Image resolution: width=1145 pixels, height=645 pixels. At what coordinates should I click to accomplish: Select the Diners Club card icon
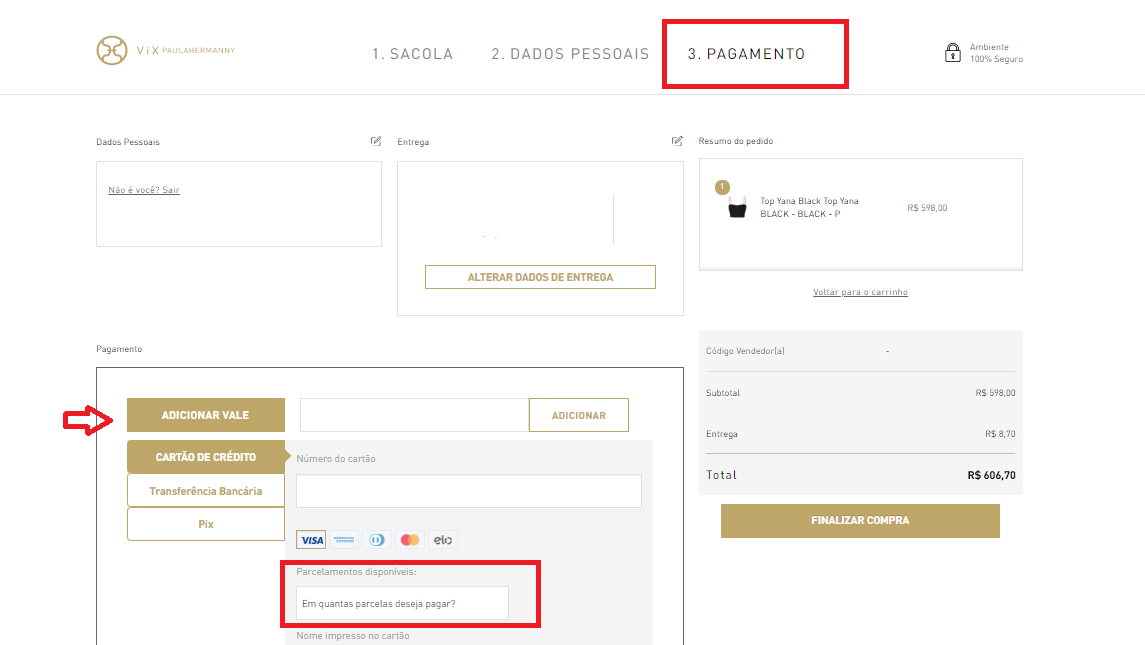(x=377, y=540)
